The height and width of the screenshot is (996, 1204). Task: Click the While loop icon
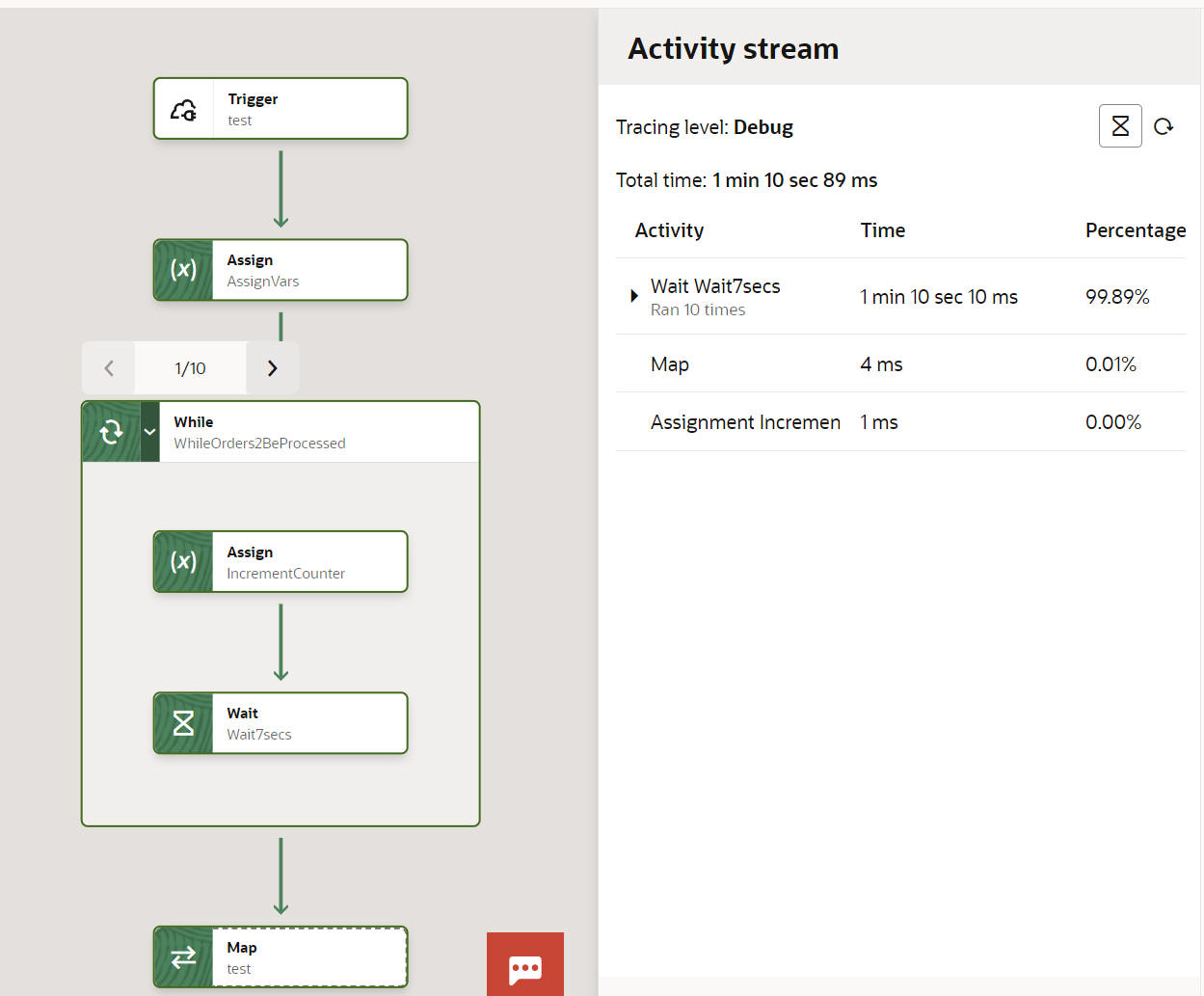click(x=111, y=432)
